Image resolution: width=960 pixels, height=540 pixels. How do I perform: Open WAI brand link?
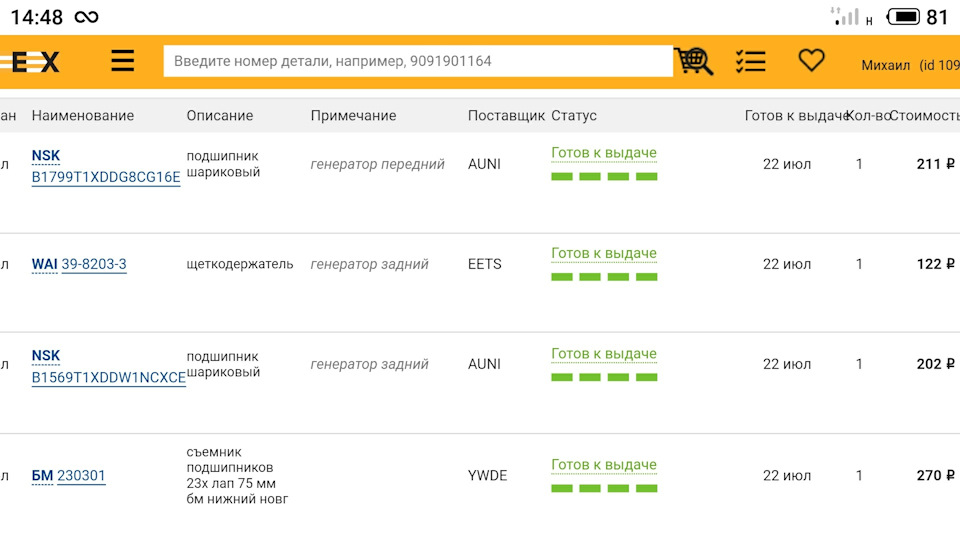[x=44, y=265]
